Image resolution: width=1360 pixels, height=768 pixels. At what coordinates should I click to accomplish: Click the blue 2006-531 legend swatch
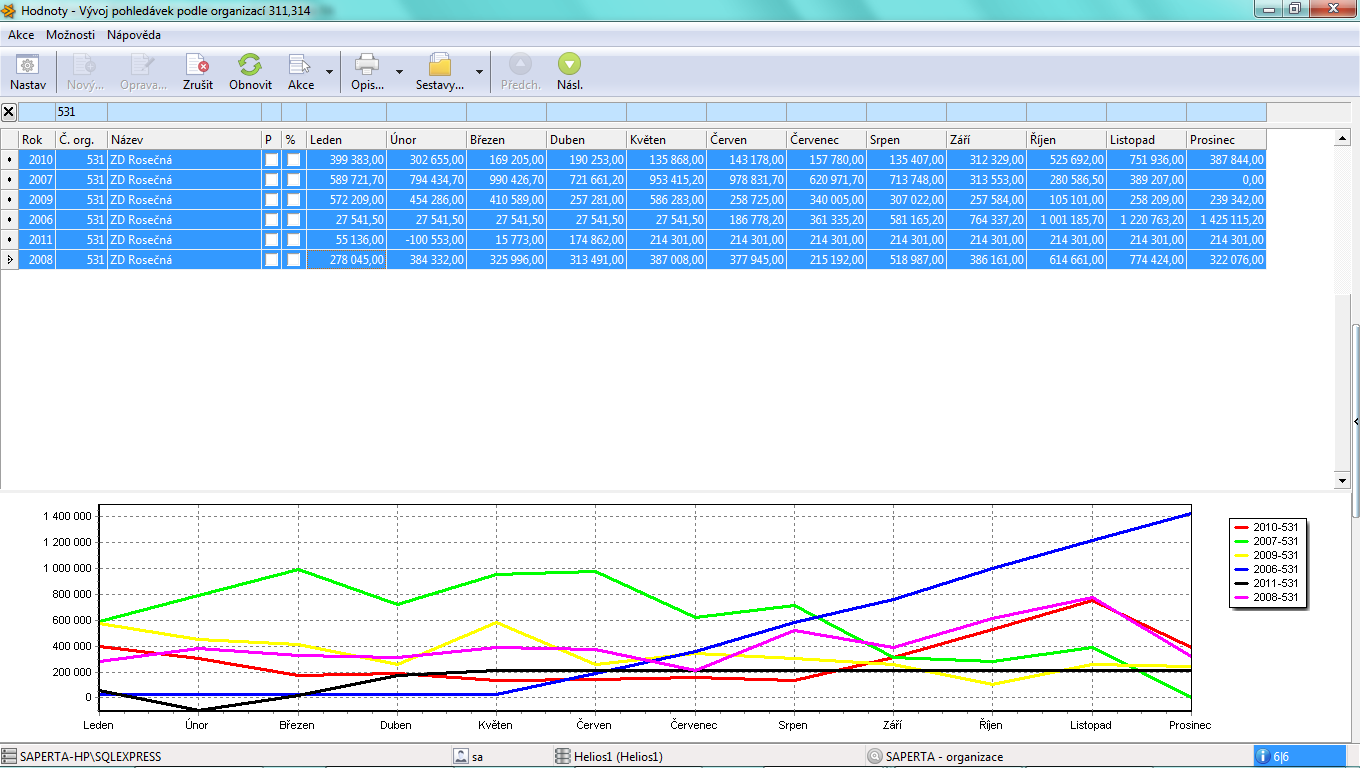click(1242, 569)
